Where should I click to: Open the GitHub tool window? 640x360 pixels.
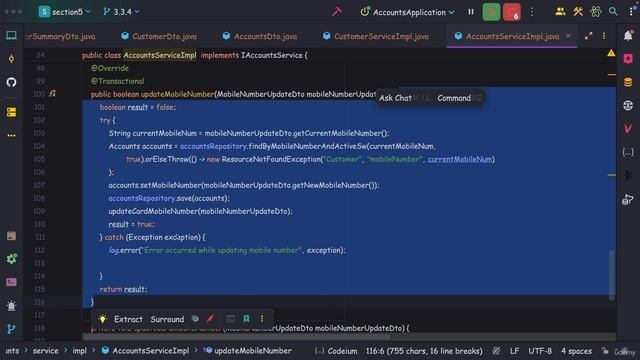[11, 82]
